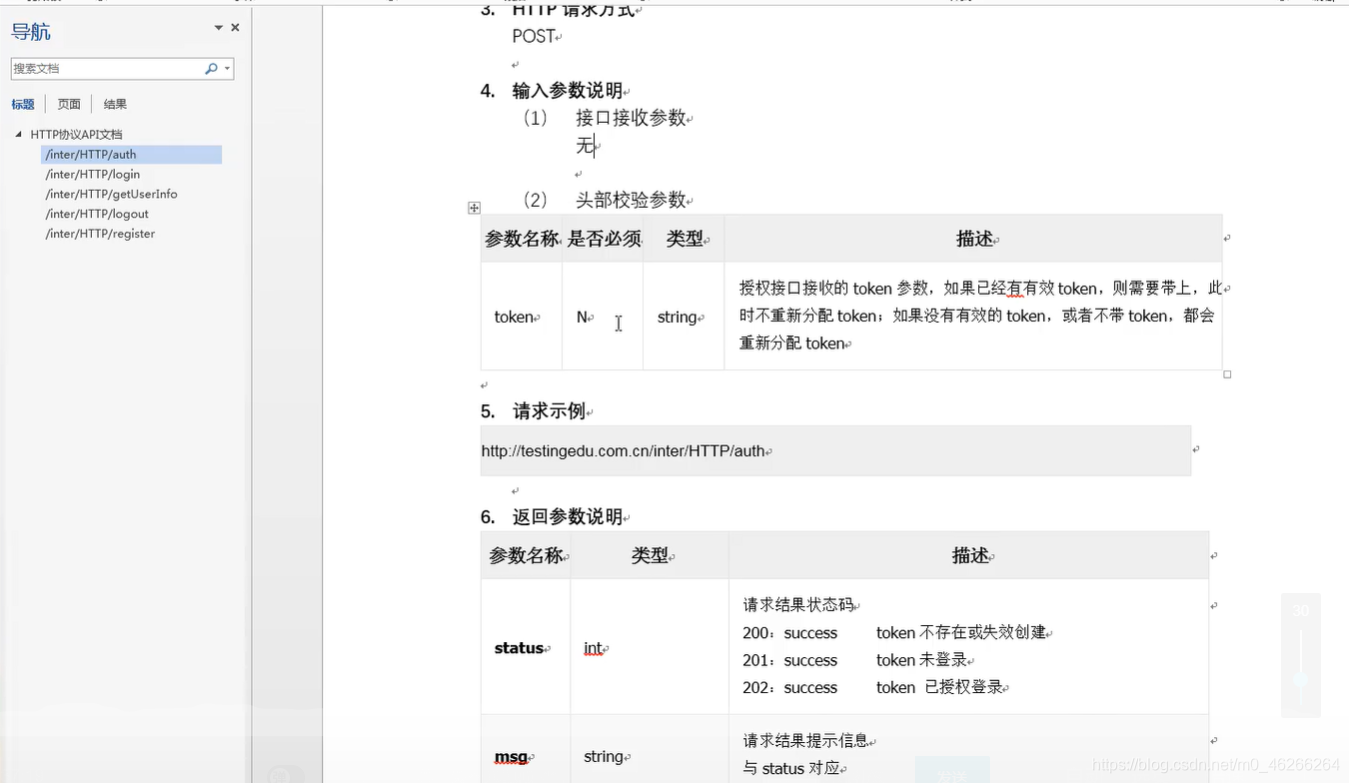Click the 描述 header in first table
The height and width of the screenshot is (783, 1349).
pyautogui.click(x=974, y=239)
